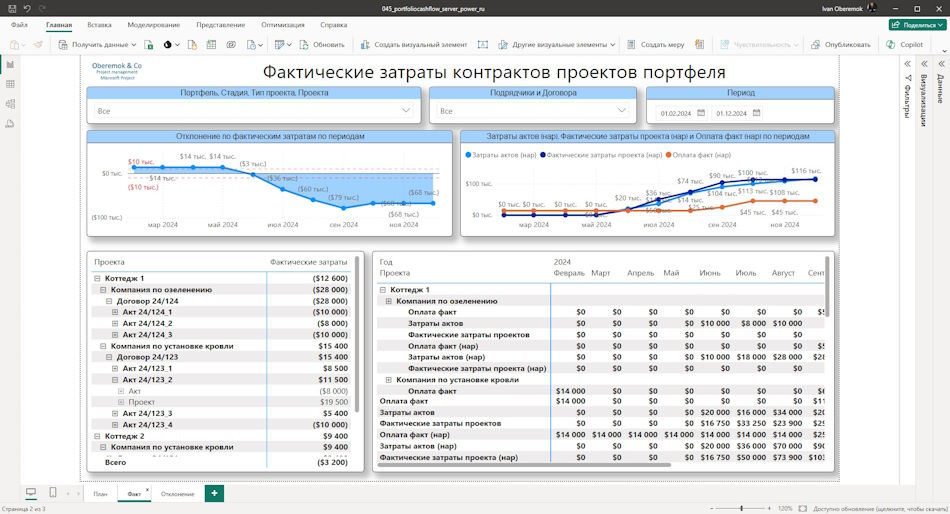The height and width of the screenshot is (514, 950).
Task: Collapse Акт 24/123_2 row
Action: coord(115,379)
